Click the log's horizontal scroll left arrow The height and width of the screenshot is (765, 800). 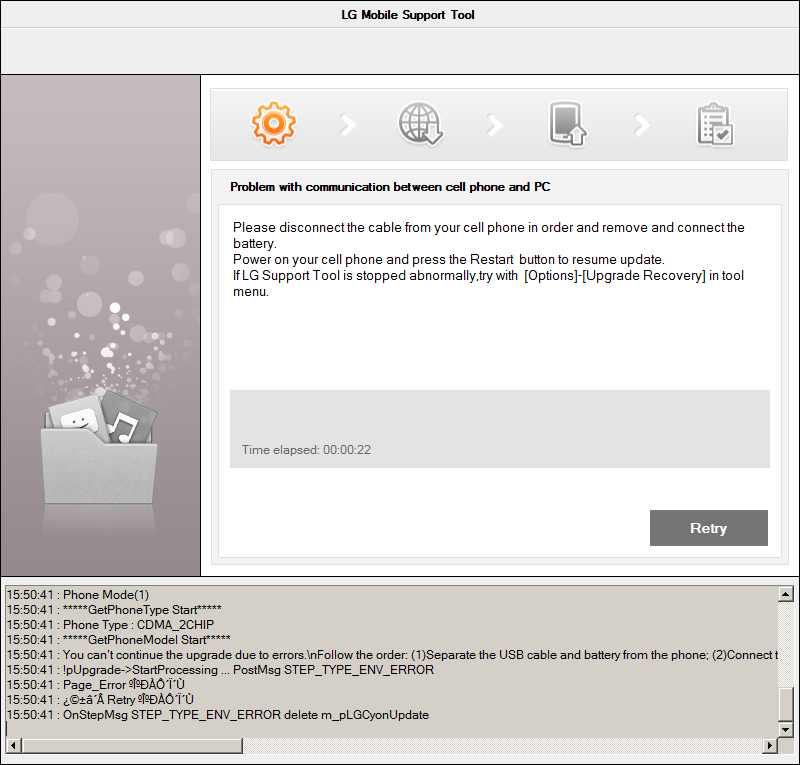(x=13, y=746)
